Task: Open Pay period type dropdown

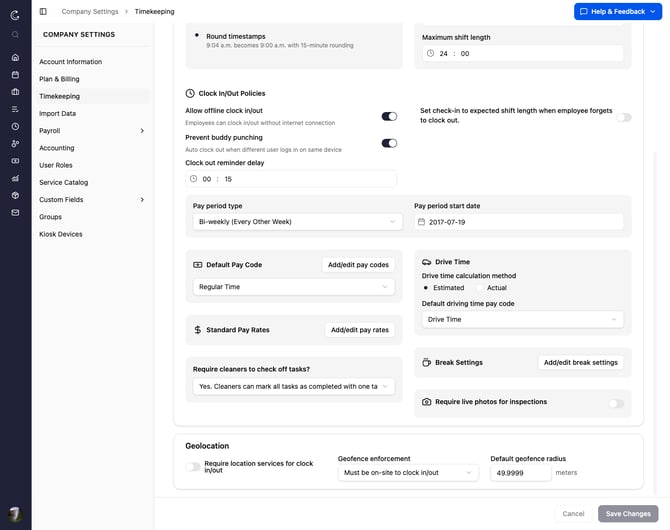Action: [x=297, y=222]
